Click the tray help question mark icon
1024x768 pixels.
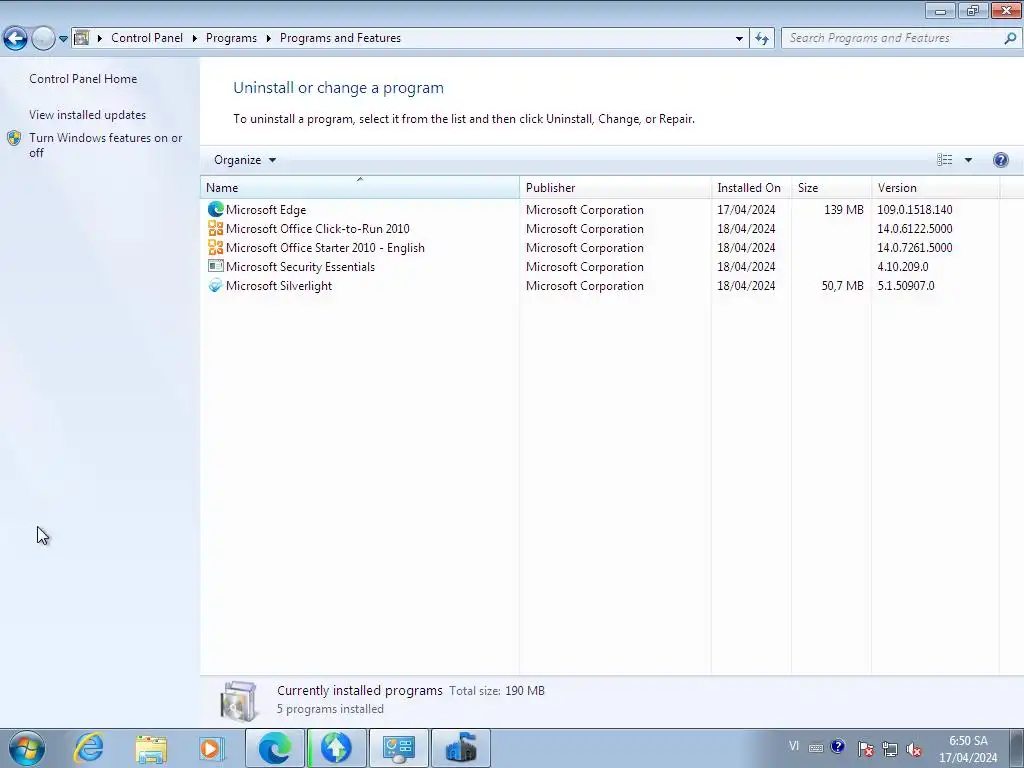pos(838,746)
